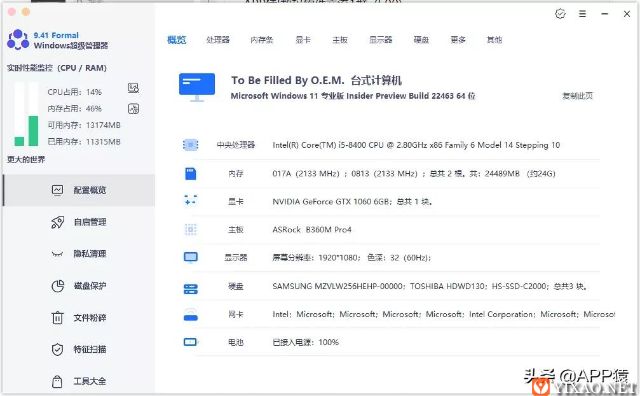Open 磁盘保护 pie-chart icon
This screenshot has width=640, height=396.
pyautogui.click(x=58, y=286)
